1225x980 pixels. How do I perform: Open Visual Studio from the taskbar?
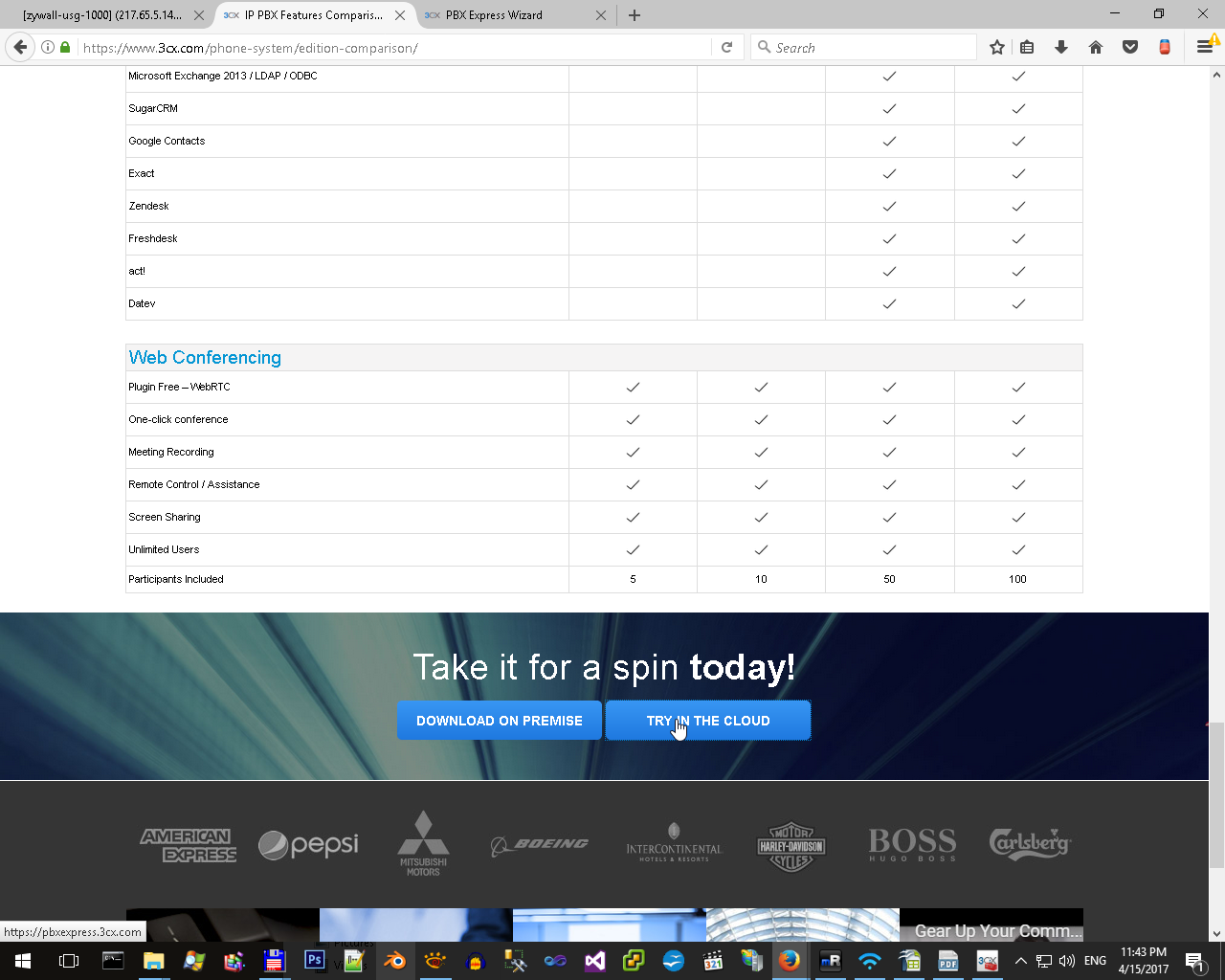[594, 961]
